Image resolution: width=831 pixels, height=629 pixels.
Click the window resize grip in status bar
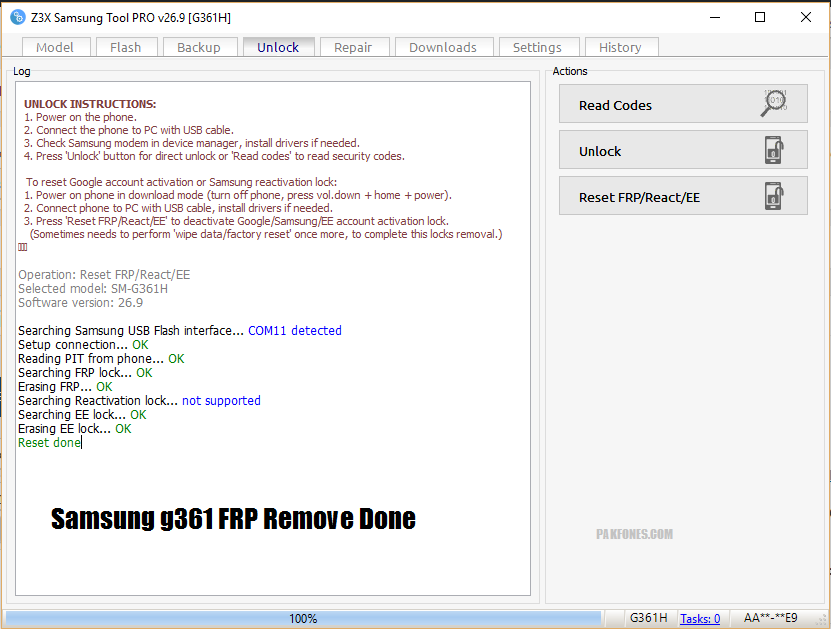coord(822,619)
